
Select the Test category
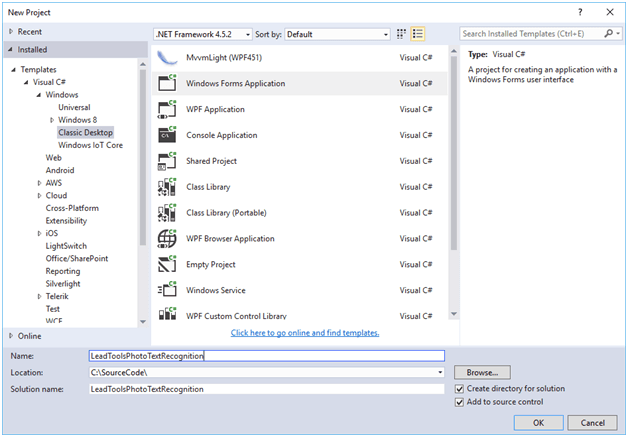pos(52,309)
